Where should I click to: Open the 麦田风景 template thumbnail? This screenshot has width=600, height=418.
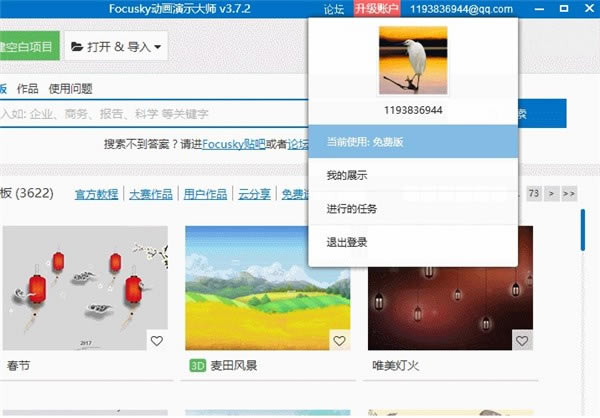click(x=268, y=288)
